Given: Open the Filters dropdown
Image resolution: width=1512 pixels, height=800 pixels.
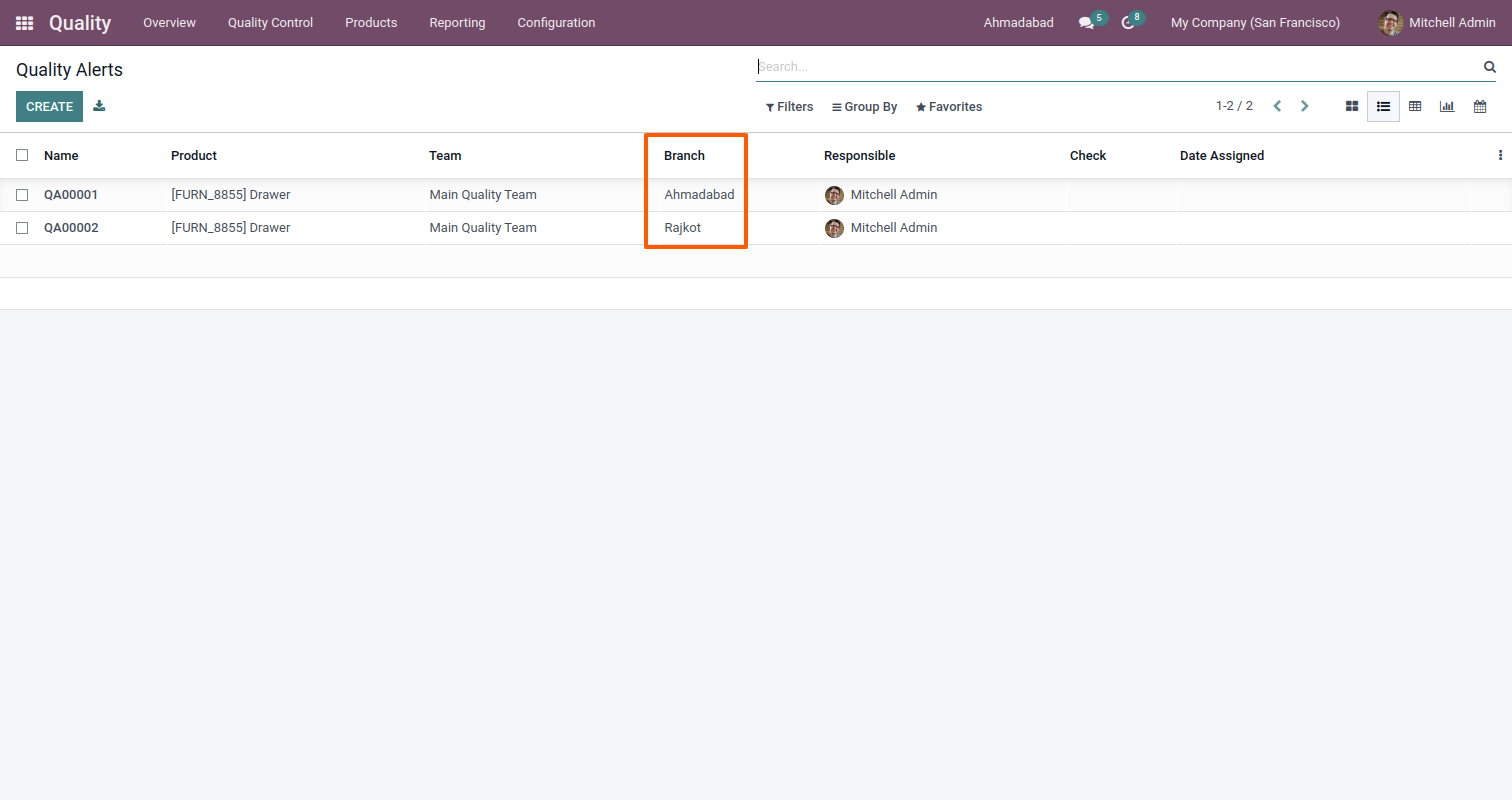Looking at the screenshot, I should point(789,107).
